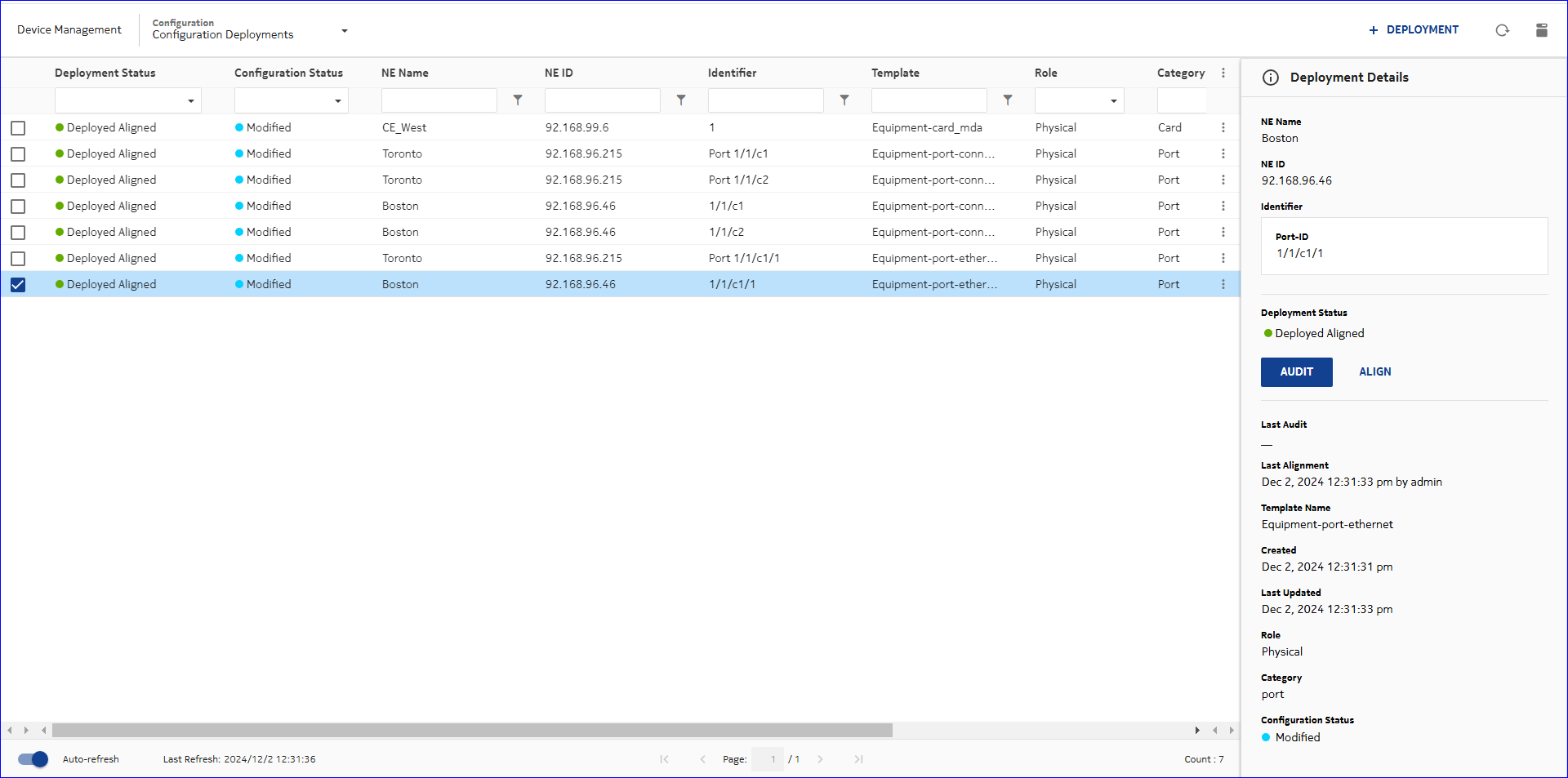Disable the Auto-refresh toggle
1568x778 pixels.
[x=33, y=759]
